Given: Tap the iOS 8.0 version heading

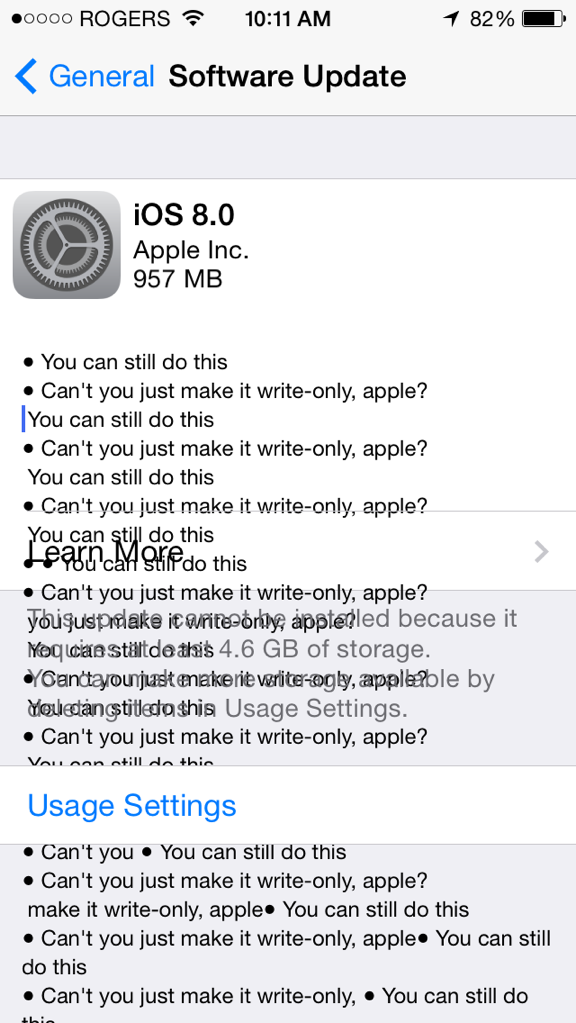Looking at the screenshot, I should coord(184,215).
